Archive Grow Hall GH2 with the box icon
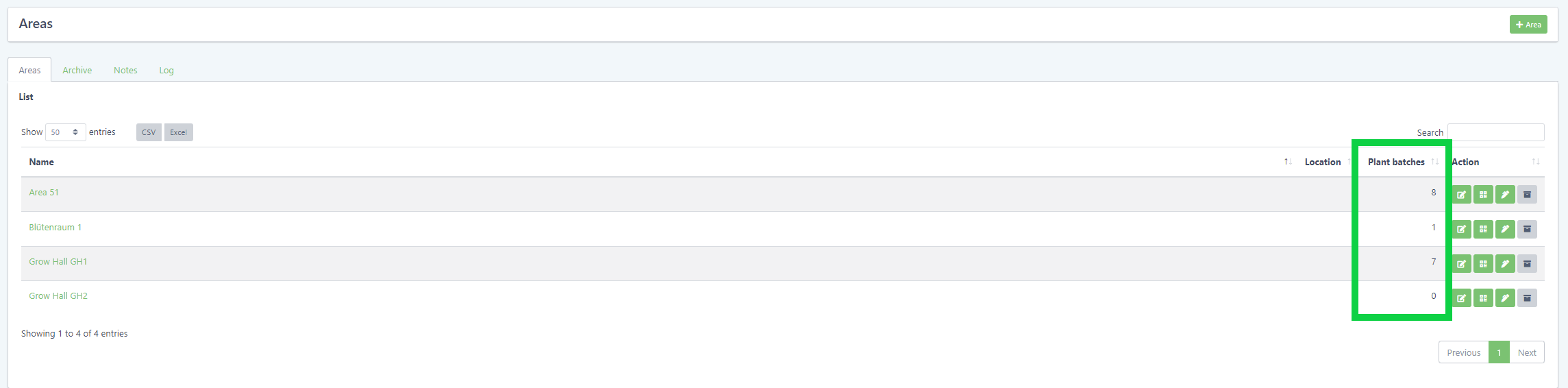This screenshot has height=388, width=1568. 1527,298
